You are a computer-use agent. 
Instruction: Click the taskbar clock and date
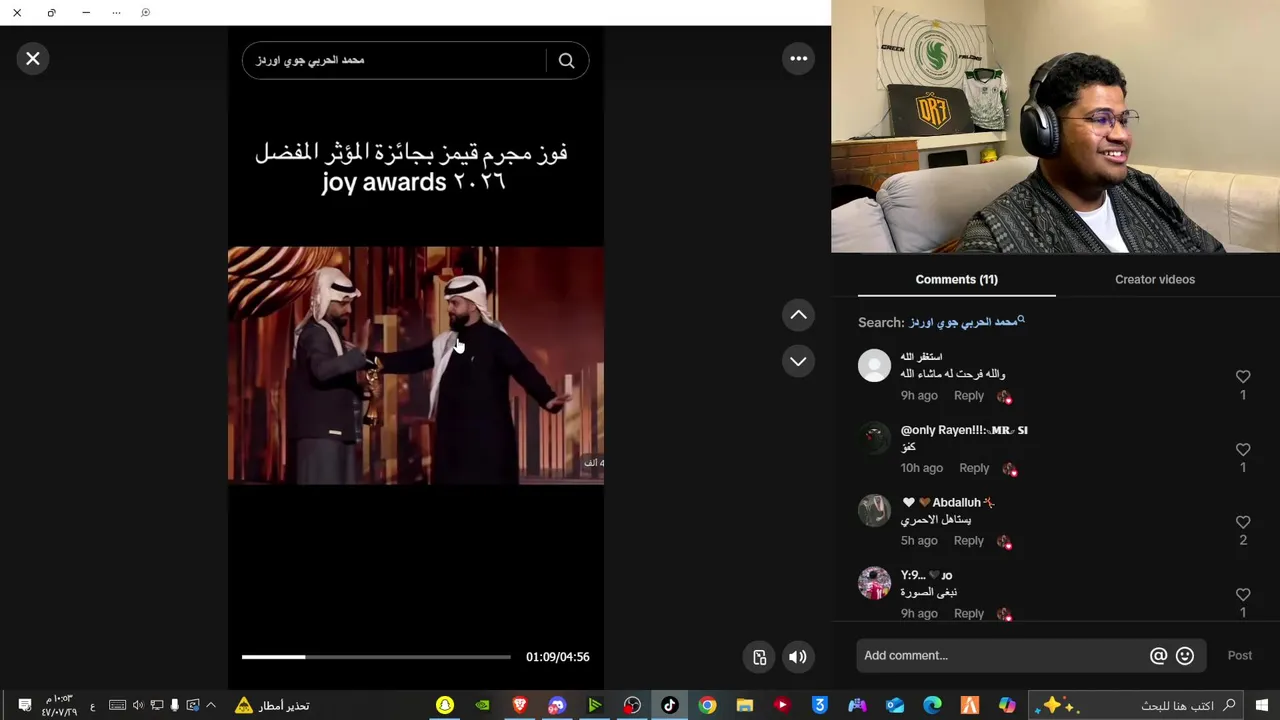pyautogui.click(x=59, y=706)
